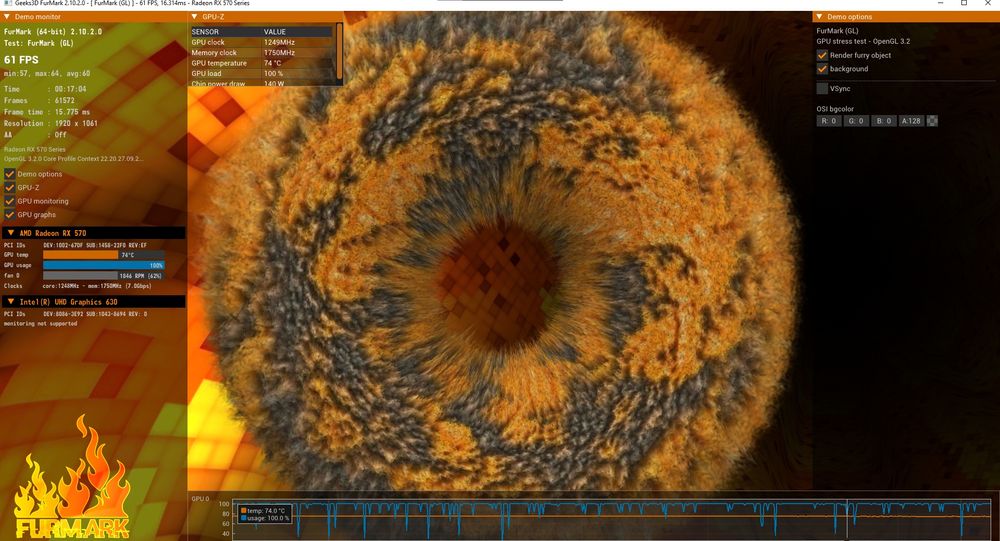Collapse the Intel(R) UHD Graphics 630 section
This screenshot has width=1000, height=541.
pyautogui.click(x=10, y=302)
